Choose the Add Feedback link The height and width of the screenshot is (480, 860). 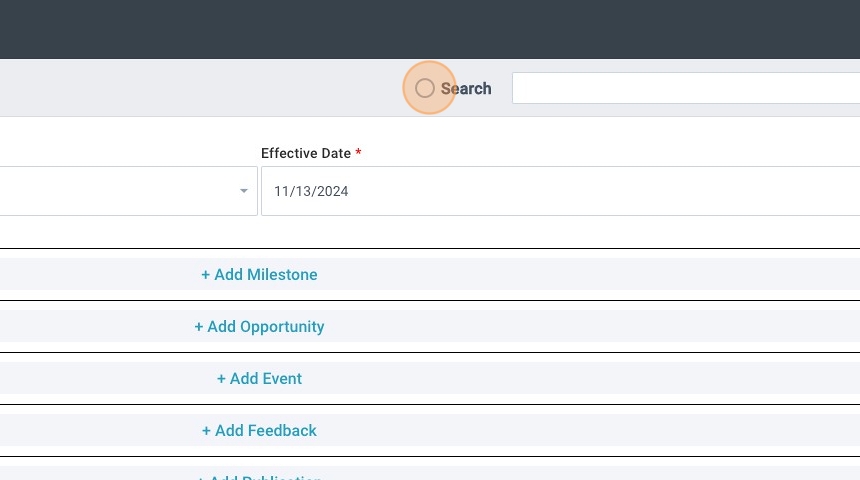pos(259,431)
